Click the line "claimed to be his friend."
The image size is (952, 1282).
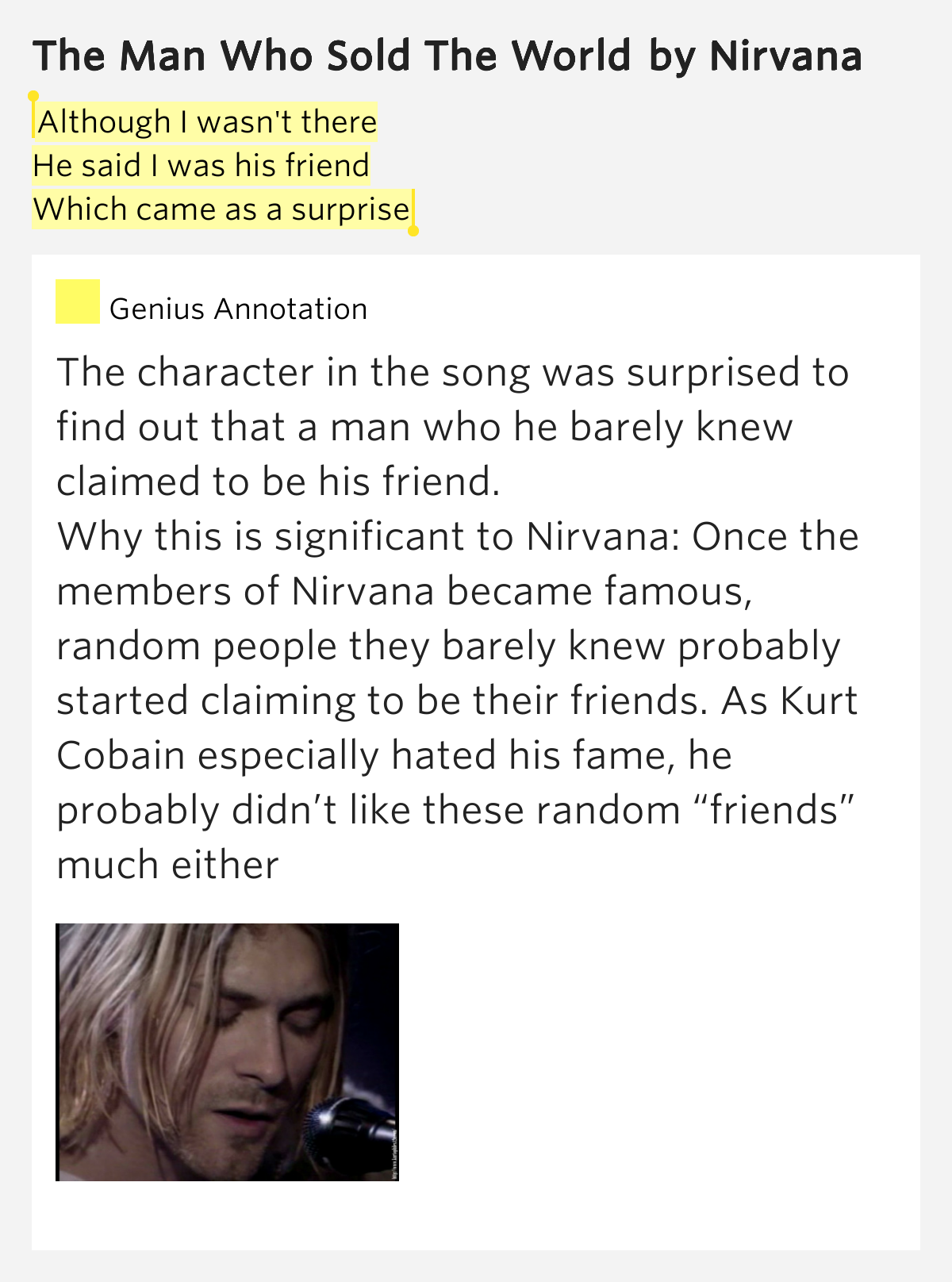coord(278,482)
